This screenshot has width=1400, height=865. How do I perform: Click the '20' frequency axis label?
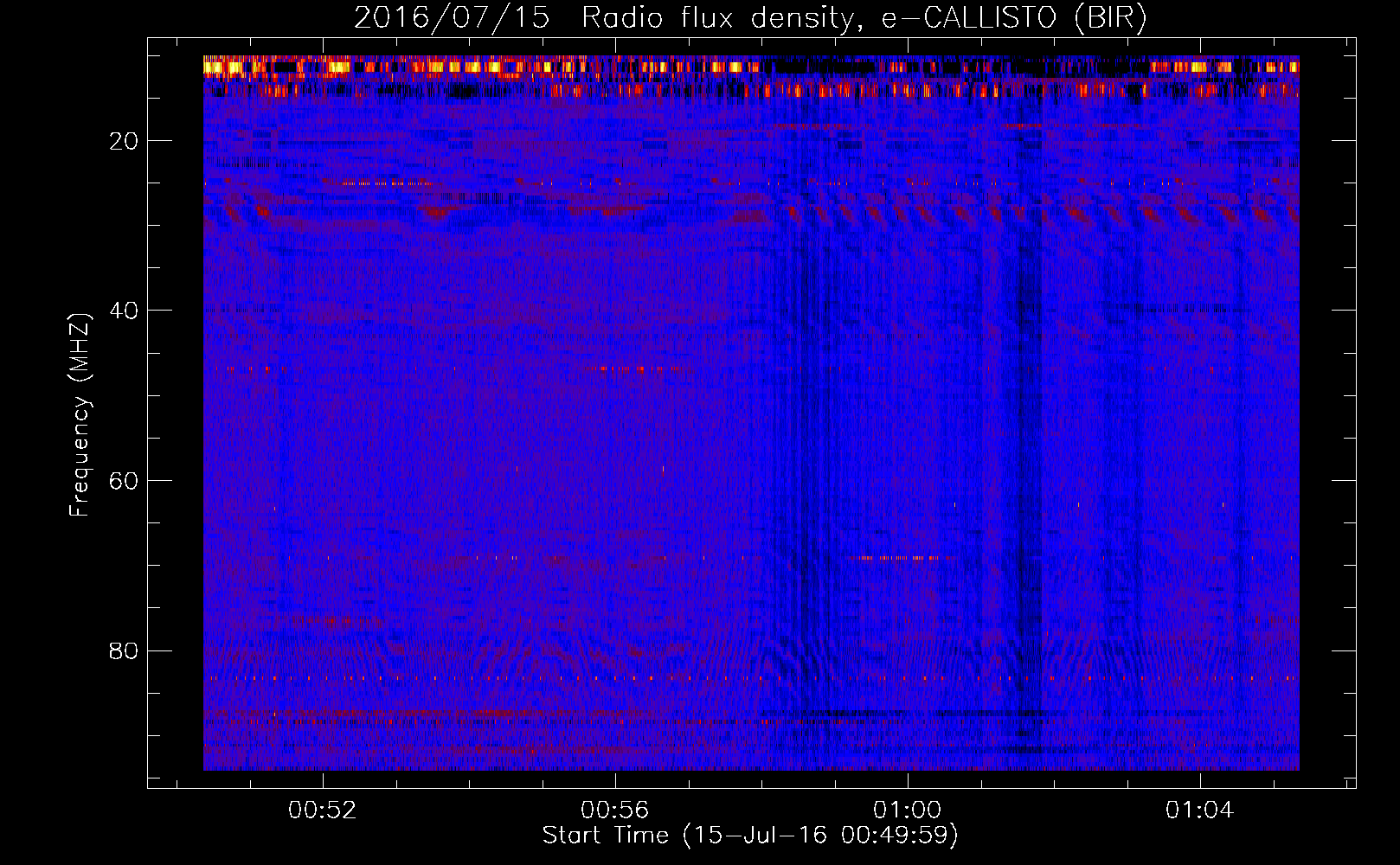click(x=124, y=141)
